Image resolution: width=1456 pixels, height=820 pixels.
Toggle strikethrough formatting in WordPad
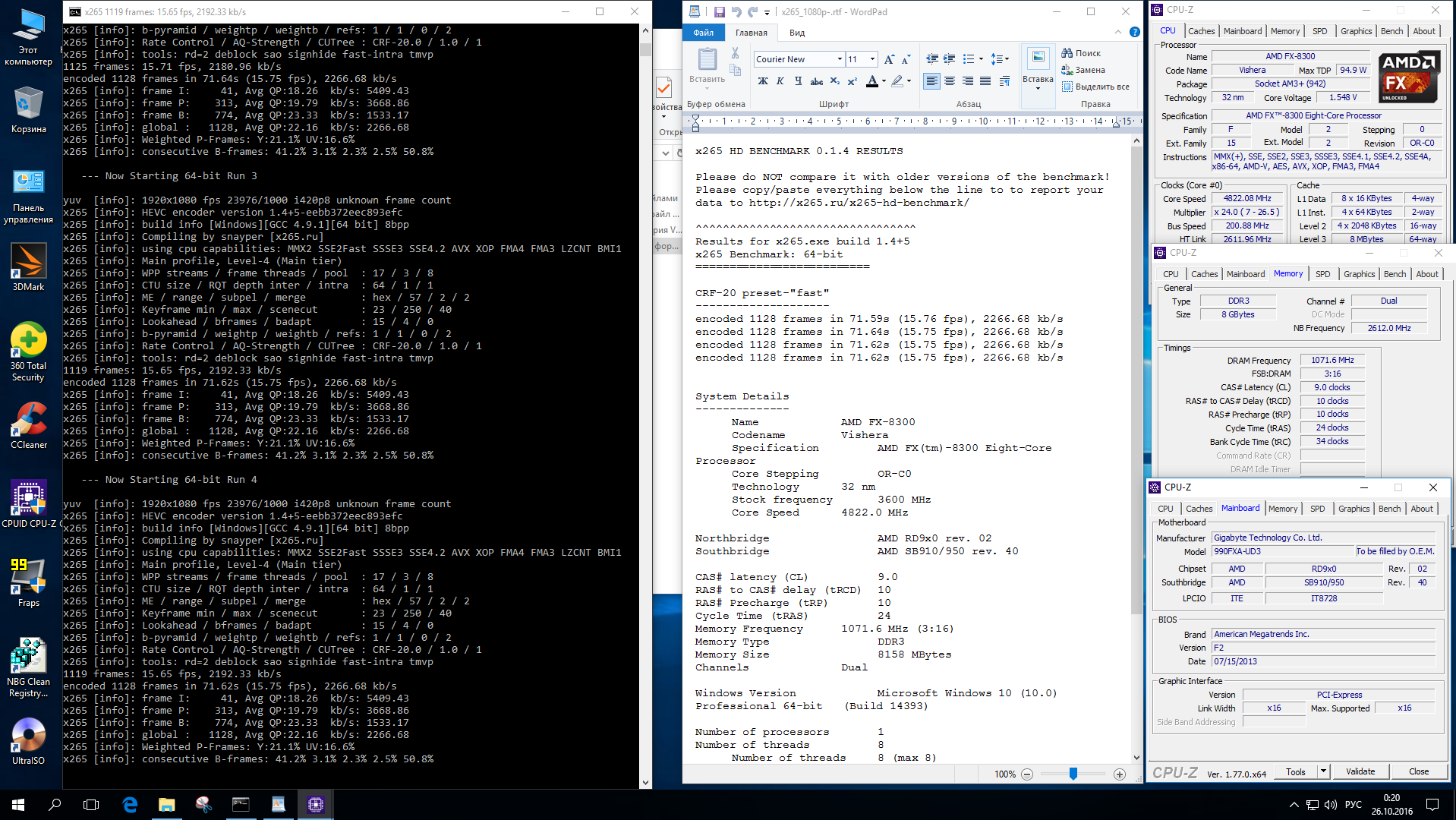(816, 81)
